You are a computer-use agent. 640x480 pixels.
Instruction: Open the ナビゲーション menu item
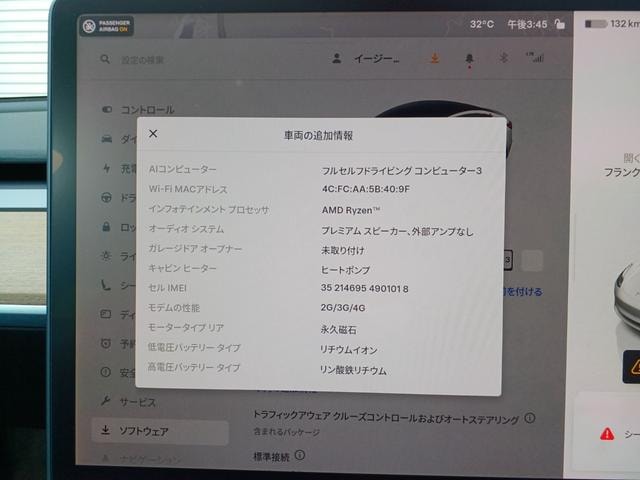(x=150, y=460)
